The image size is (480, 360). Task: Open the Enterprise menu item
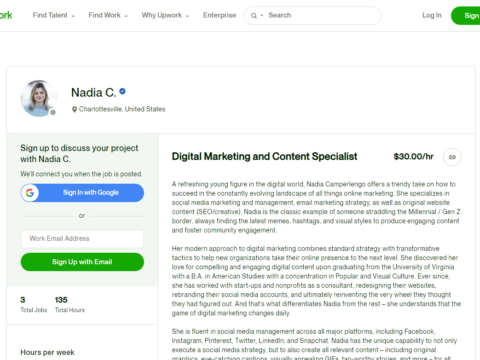click(x=219, y=15)
